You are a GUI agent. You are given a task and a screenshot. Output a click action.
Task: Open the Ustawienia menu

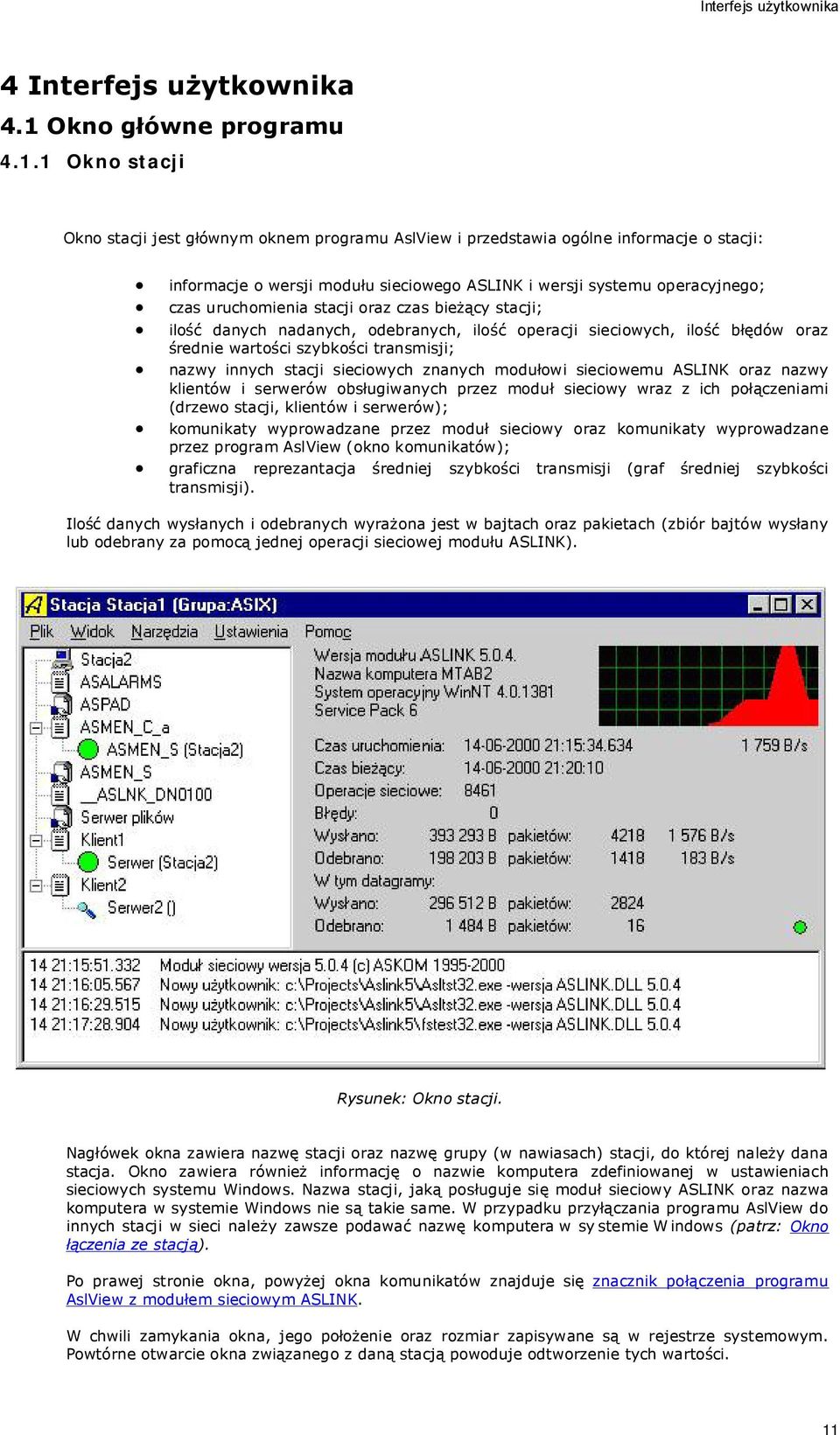(x=251, y=632)
